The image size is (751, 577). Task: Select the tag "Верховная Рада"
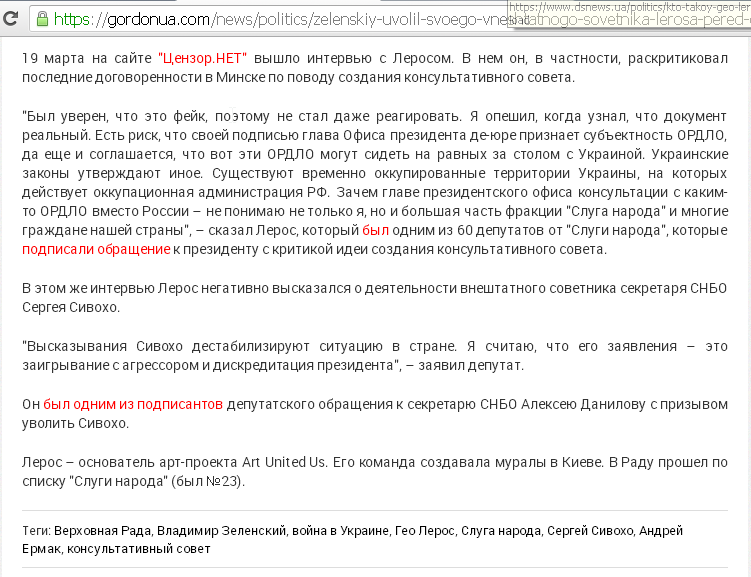pos(102,531)
